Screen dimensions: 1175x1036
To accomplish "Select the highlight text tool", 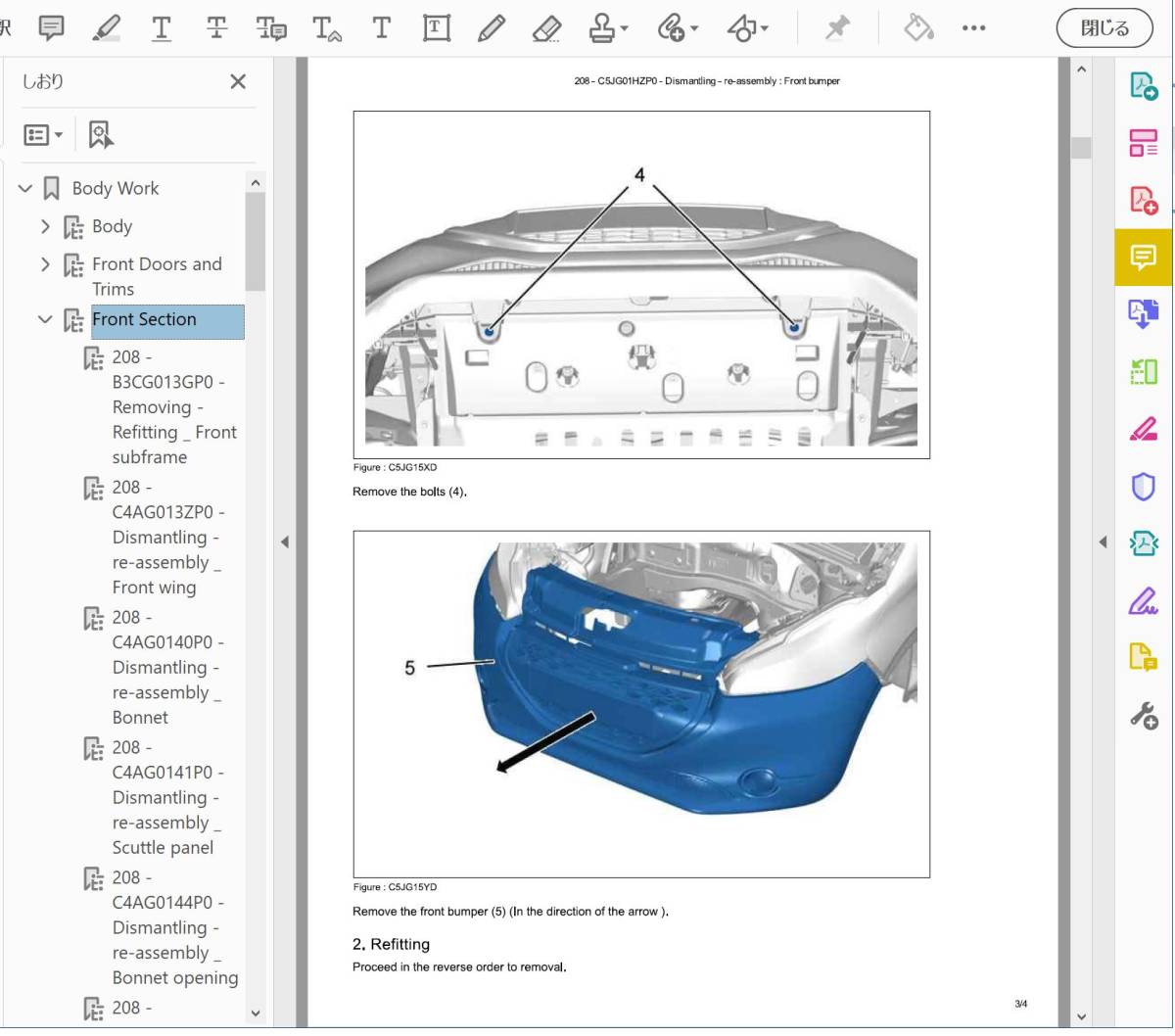I will [106, 27].
